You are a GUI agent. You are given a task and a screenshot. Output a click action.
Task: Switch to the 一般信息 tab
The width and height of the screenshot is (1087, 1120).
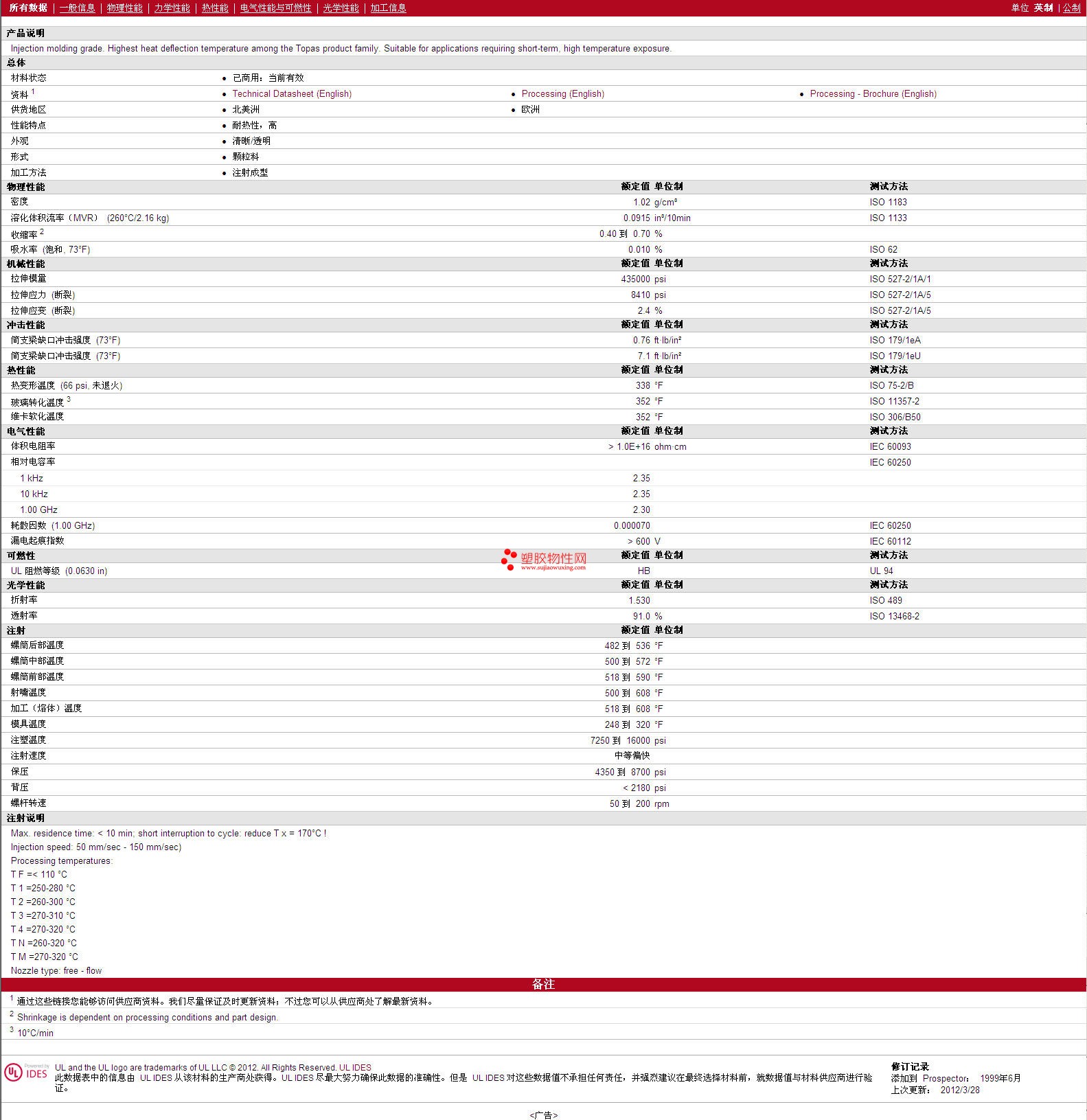77,8
